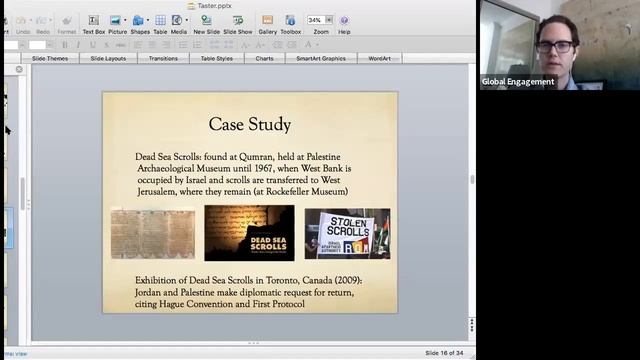The width and height of the screenshot is (640, 360).
Task: Click the Taster.pptx document title icon
Action: 191,6
